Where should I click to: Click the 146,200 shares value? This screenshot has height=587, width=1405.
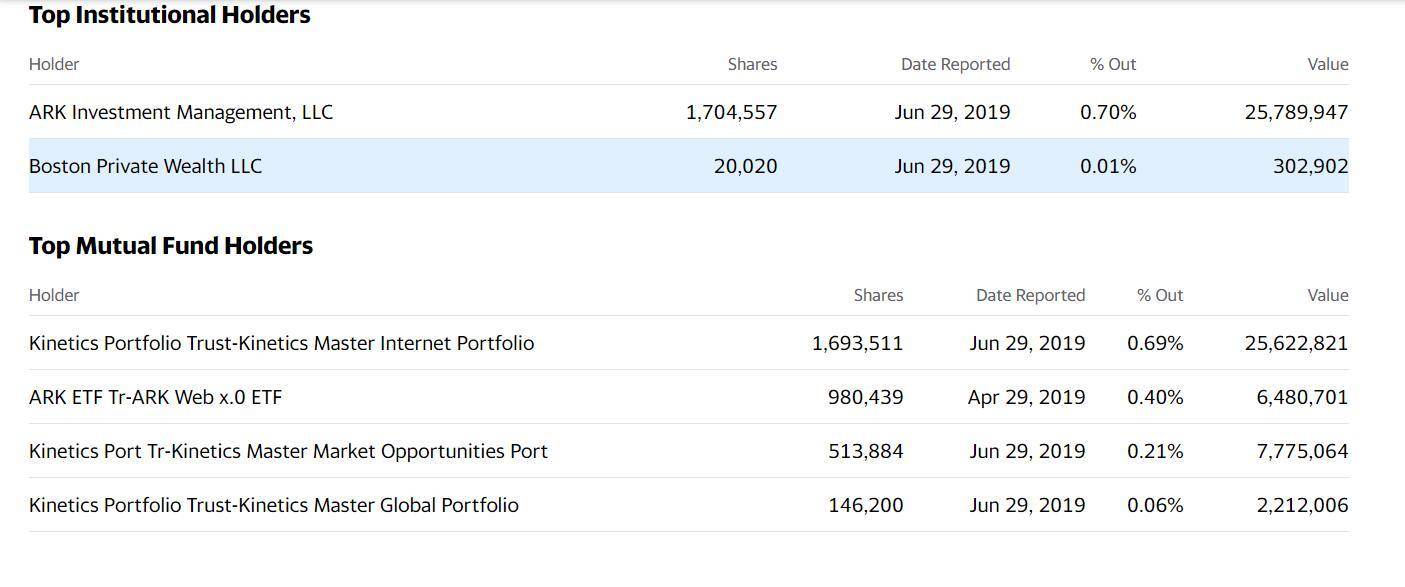[865, 505]
